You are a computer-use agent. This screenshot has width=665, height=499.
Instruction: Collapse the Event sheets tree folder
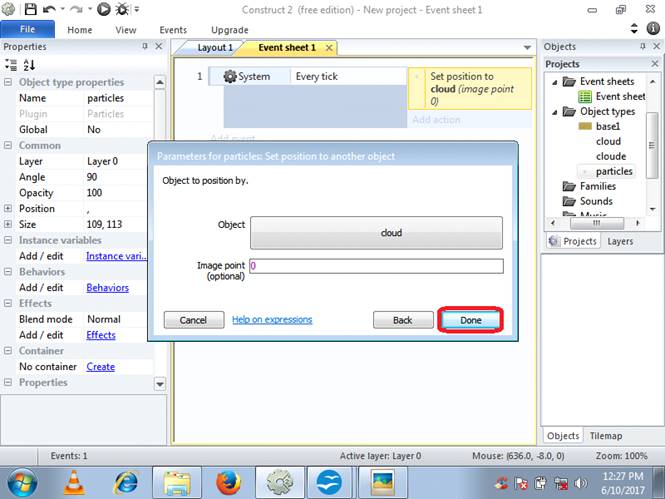coord(555,82)
